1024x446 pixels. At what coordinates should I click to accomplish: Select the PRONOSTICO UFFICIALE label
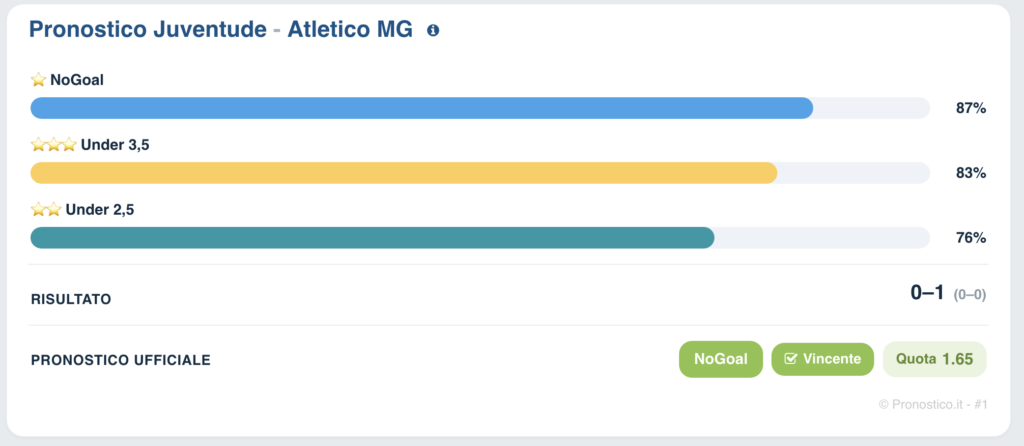(x=121, y=360)
